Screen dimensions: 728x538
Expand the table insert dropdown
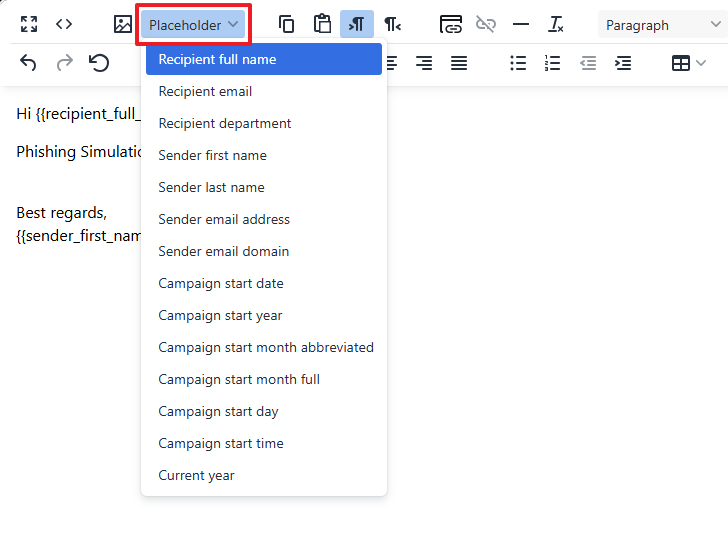click(x=689, y=63)
